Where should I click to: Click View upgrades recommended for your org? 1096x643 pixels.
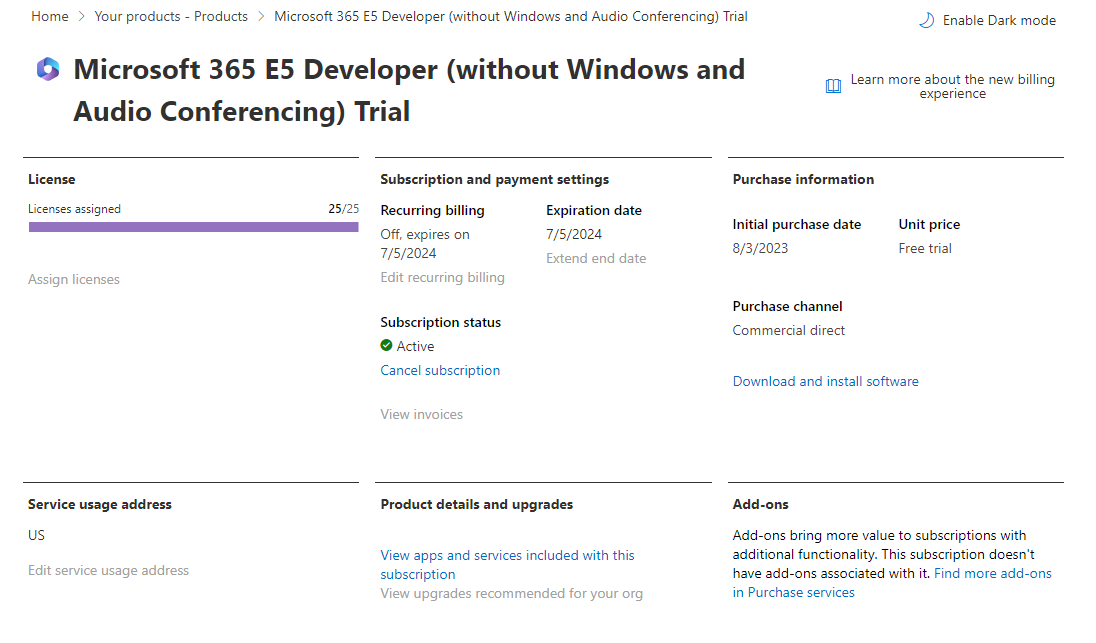tap(512, 593)
